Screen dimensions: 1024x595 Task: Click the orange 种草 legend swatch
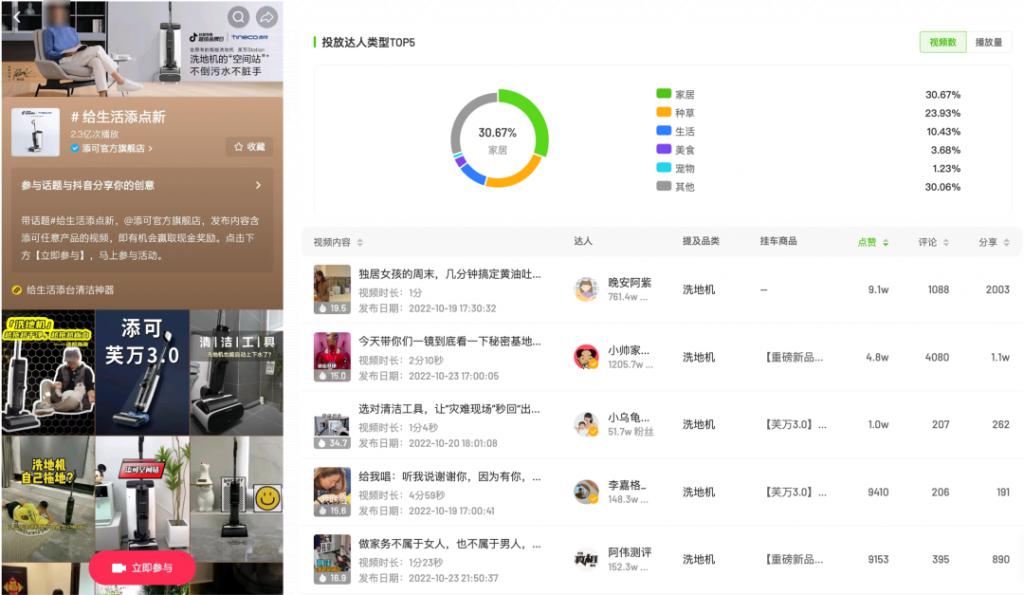[x=664, y=112]
